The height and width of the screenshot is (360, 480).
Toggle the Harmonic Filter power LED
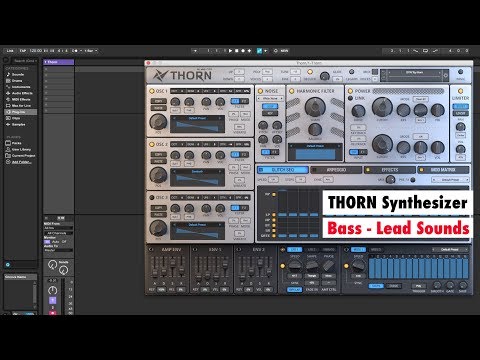click(292, 91)
